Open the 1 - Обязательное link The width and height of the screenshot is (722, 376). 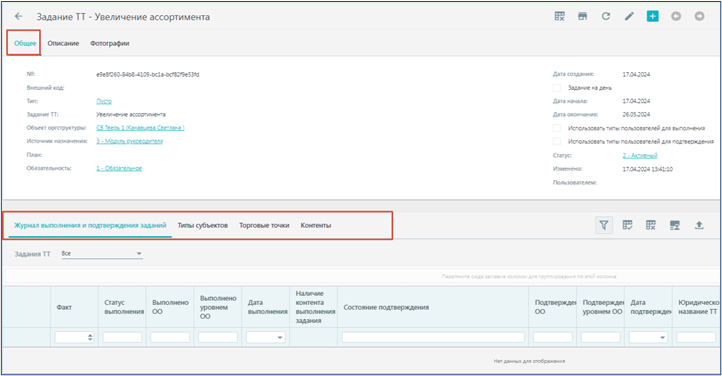[x=119, y=168]
